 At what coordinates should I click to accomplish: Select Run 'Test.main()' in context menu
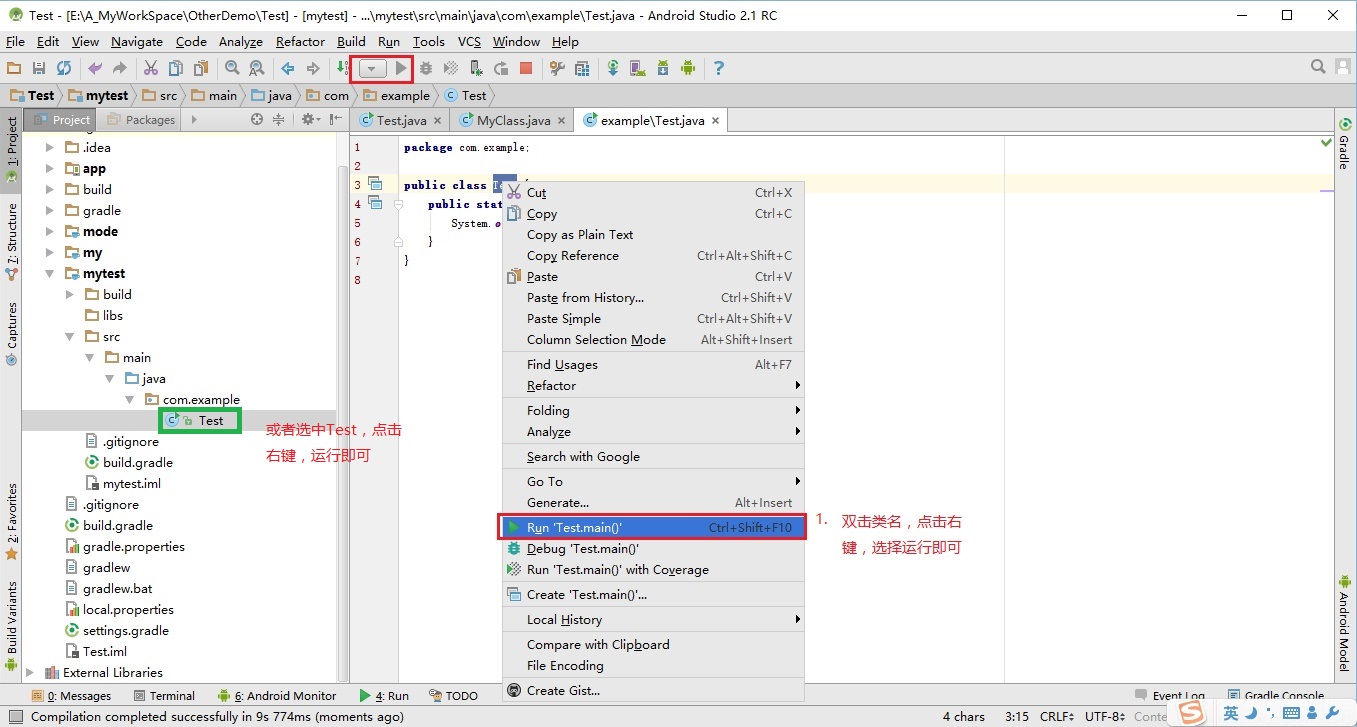click(x=653, y=527)
